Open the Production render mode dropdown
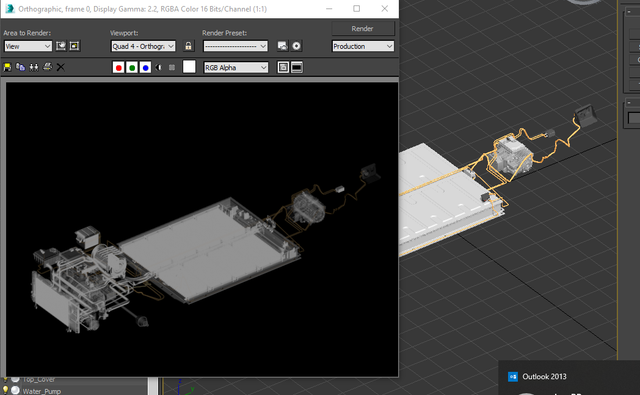Image resolution: width=640 pixels, height=395 pixels. (363, 46)
